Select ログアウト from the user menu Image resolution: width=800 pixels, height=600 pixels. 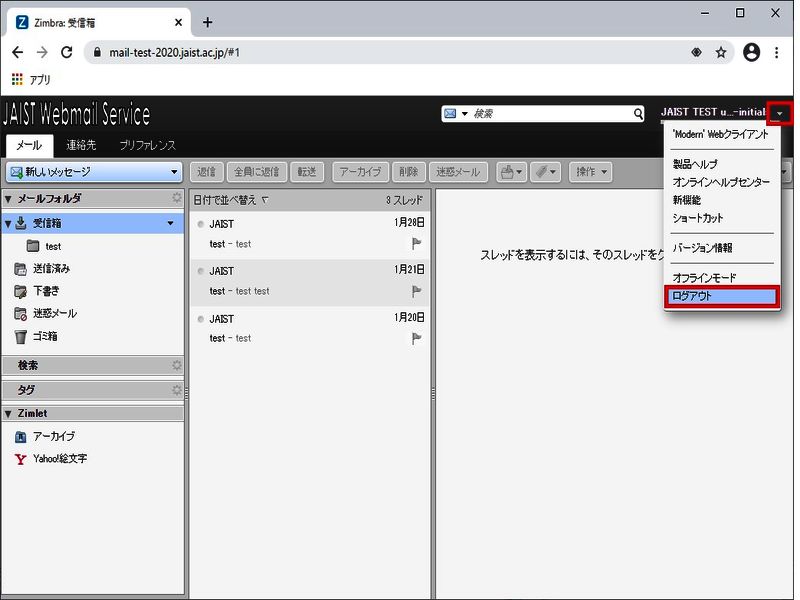coord(721,296)
